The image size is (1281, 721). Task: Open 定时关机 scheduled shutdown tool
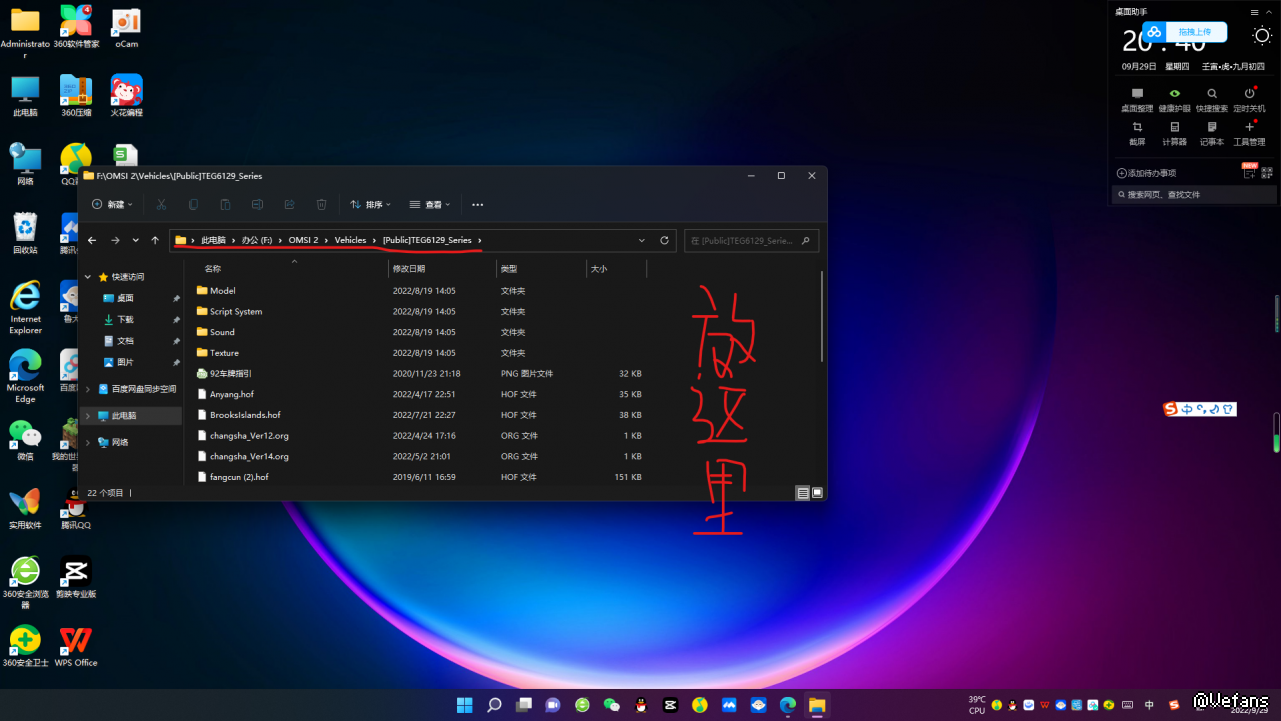(1249, 98)
